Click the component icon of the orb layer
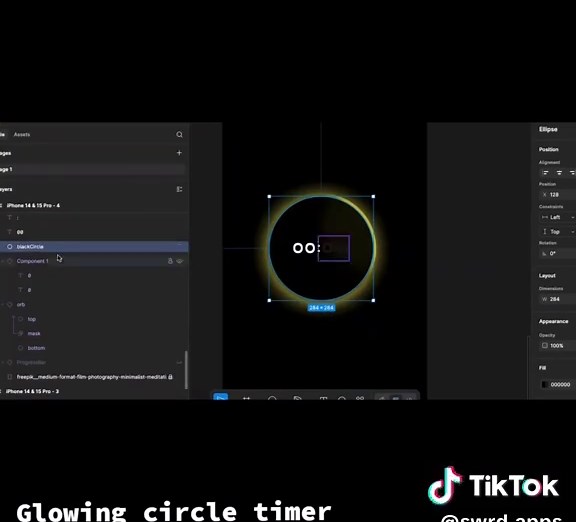576x522 pixels. [10, 305]
